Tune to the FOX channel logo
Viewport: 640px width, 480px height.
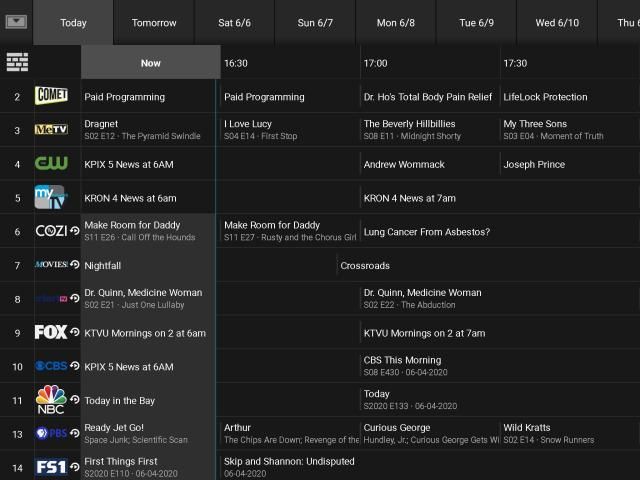point(51,332)
